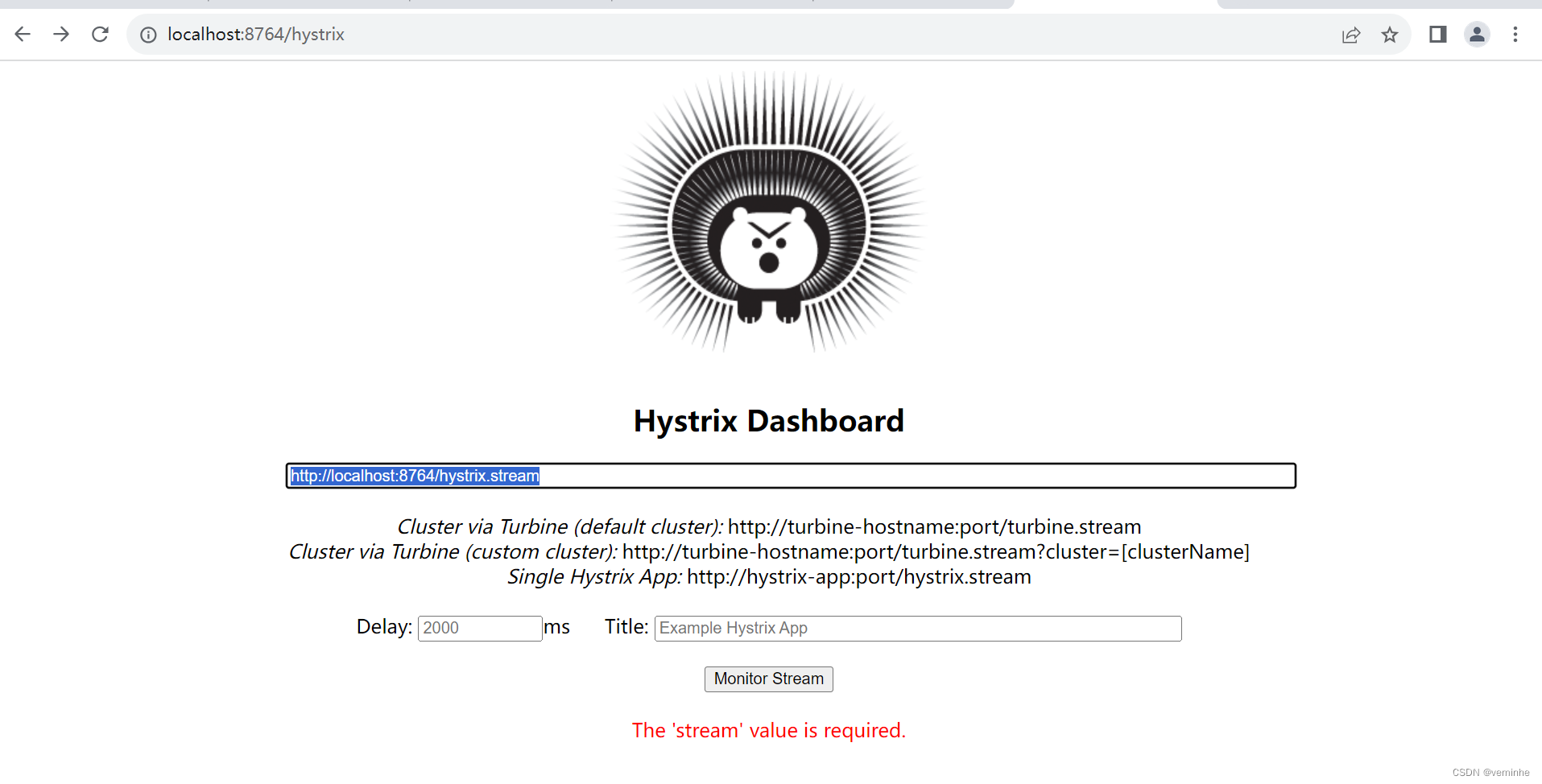Focus the Delay input field
Image resolution: width=1542 pixels, height=784 pixels.
point(480,628)
